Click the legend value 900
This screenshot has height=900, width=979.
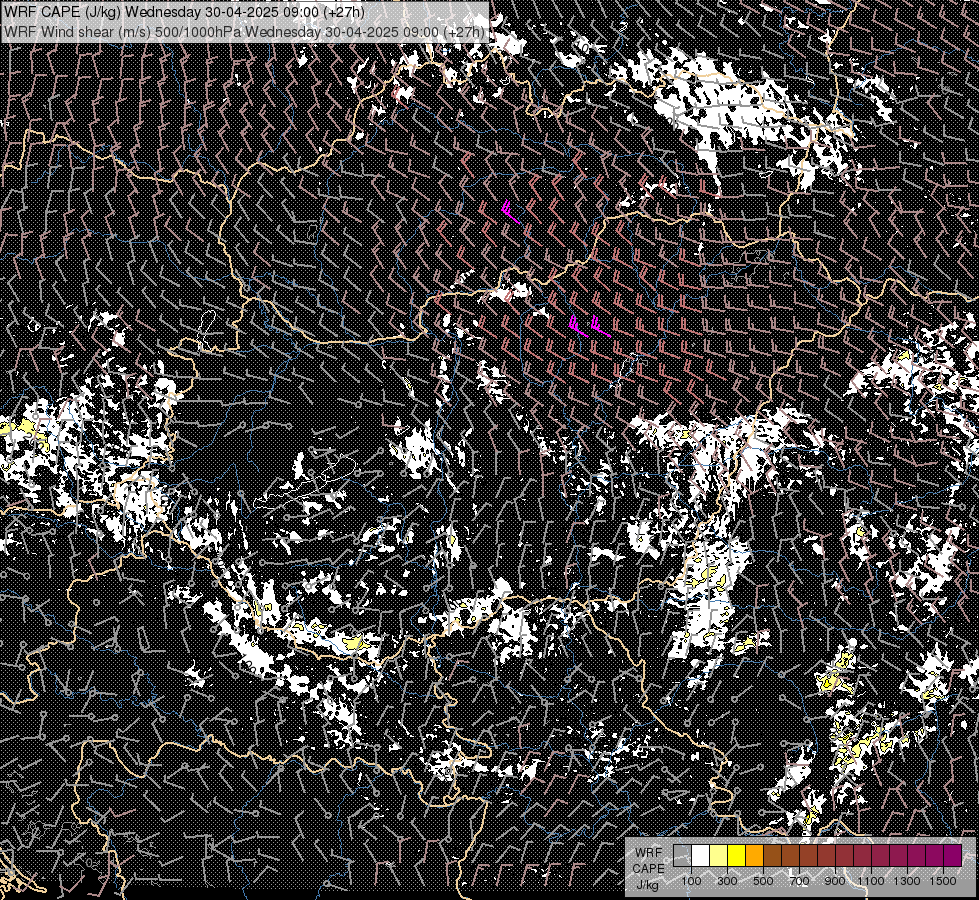coord(835,881)
